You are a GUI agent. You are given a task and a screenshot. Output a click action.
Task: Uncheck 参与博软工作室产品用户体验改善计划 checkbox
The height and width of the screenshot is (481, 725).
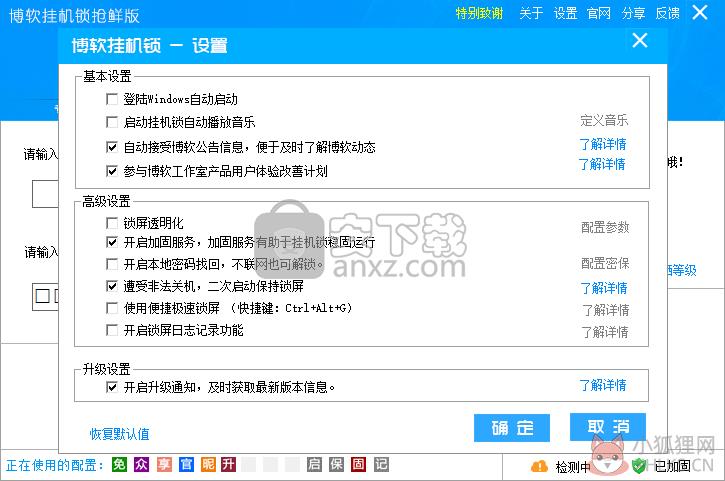(111, 171)
